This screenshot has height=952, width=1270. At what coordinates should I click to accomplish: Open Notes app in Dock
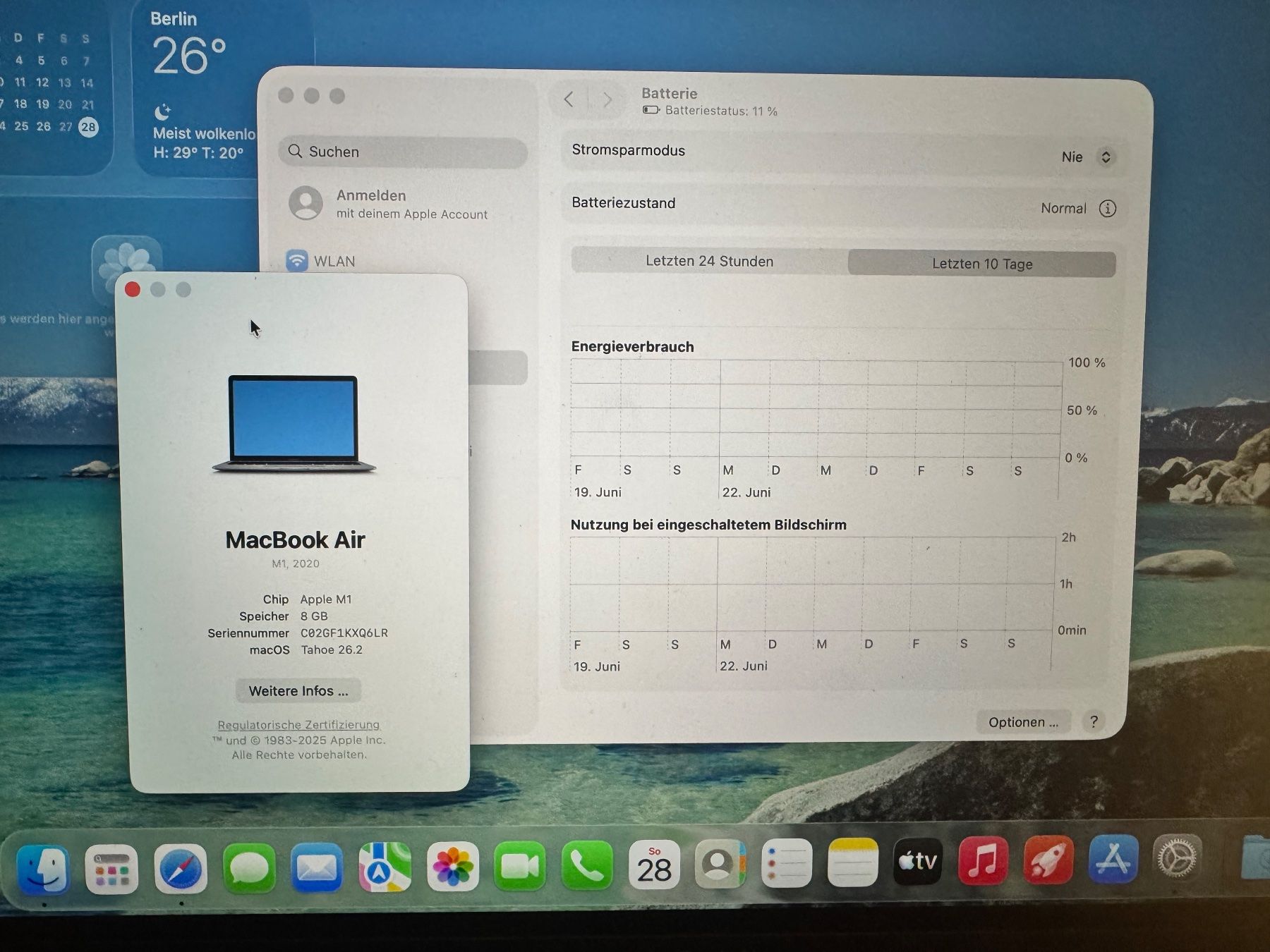pyautogui.click(x=852, y=862)
